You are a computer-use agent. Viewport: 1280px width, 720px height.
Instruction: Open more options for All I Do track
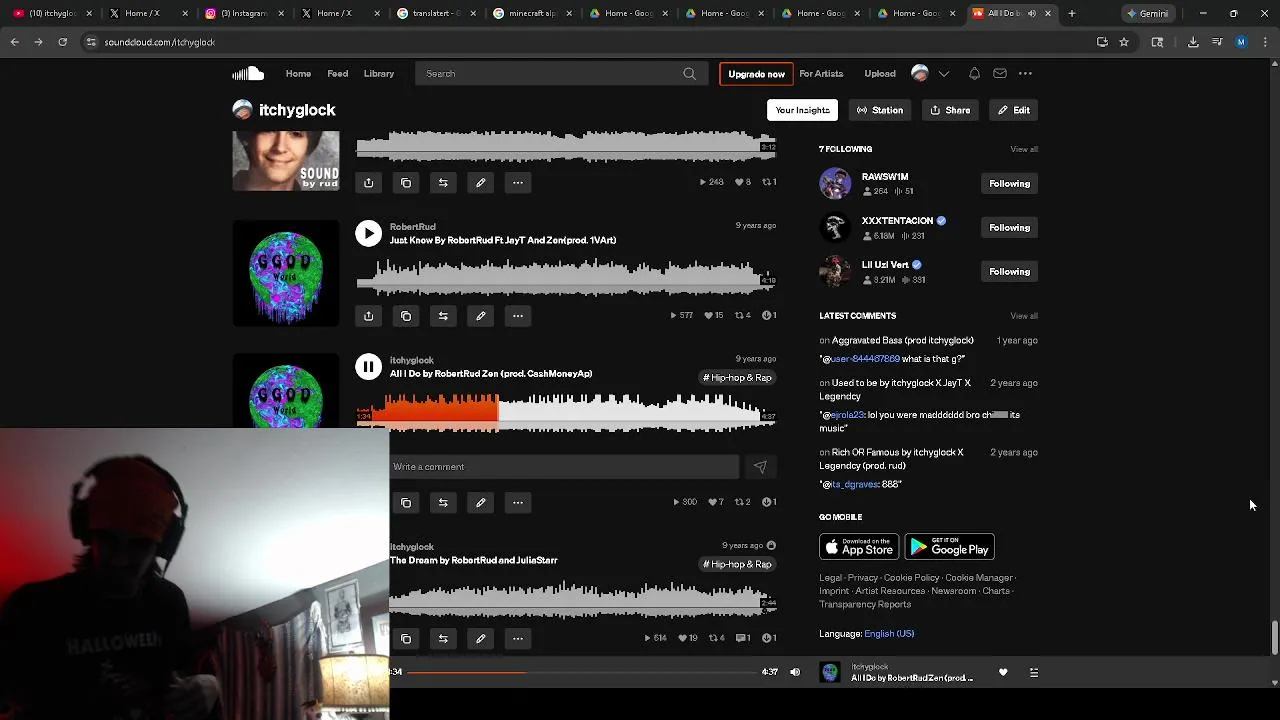(518, 503)
